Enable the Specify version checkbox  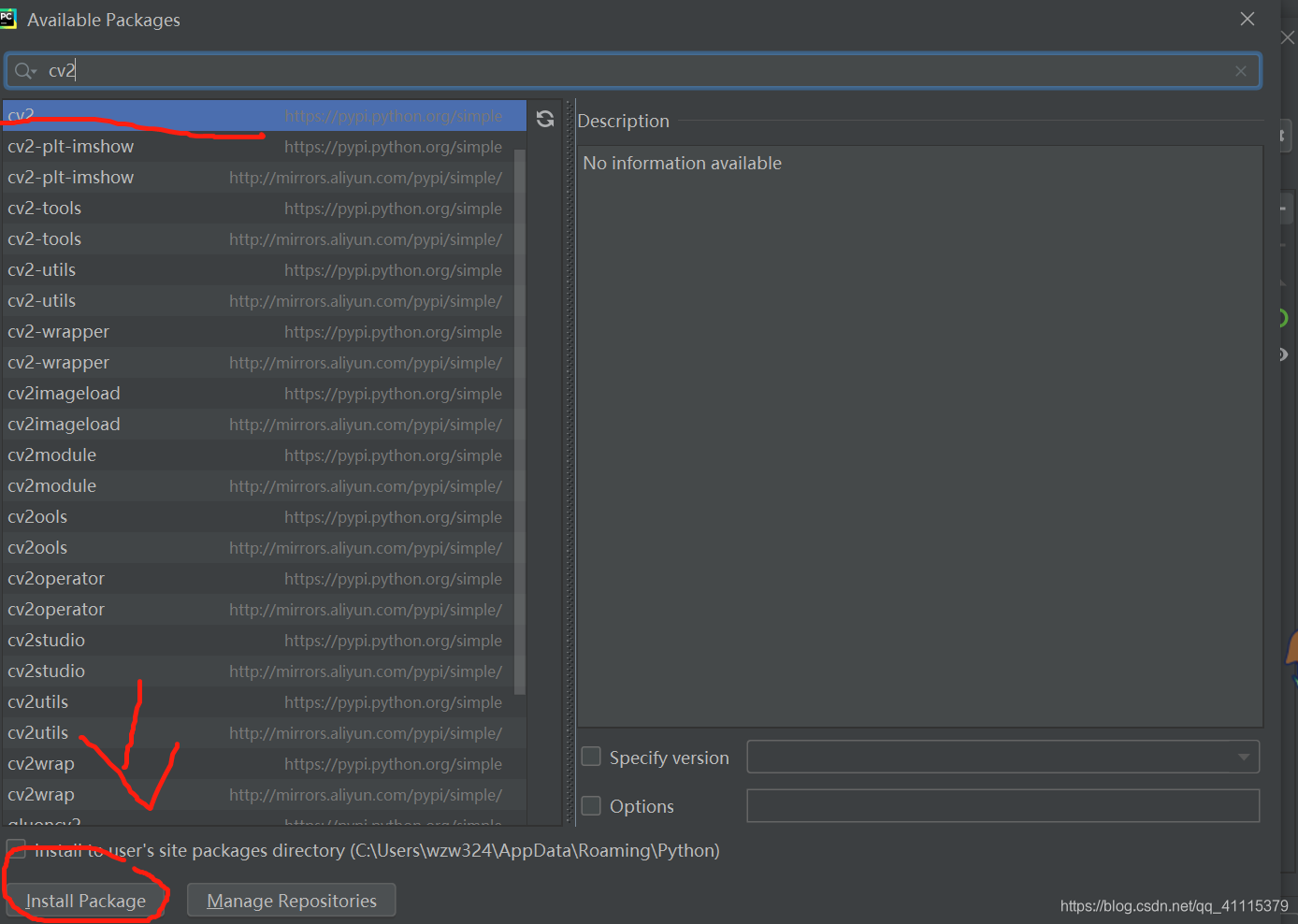coord(590,756)
